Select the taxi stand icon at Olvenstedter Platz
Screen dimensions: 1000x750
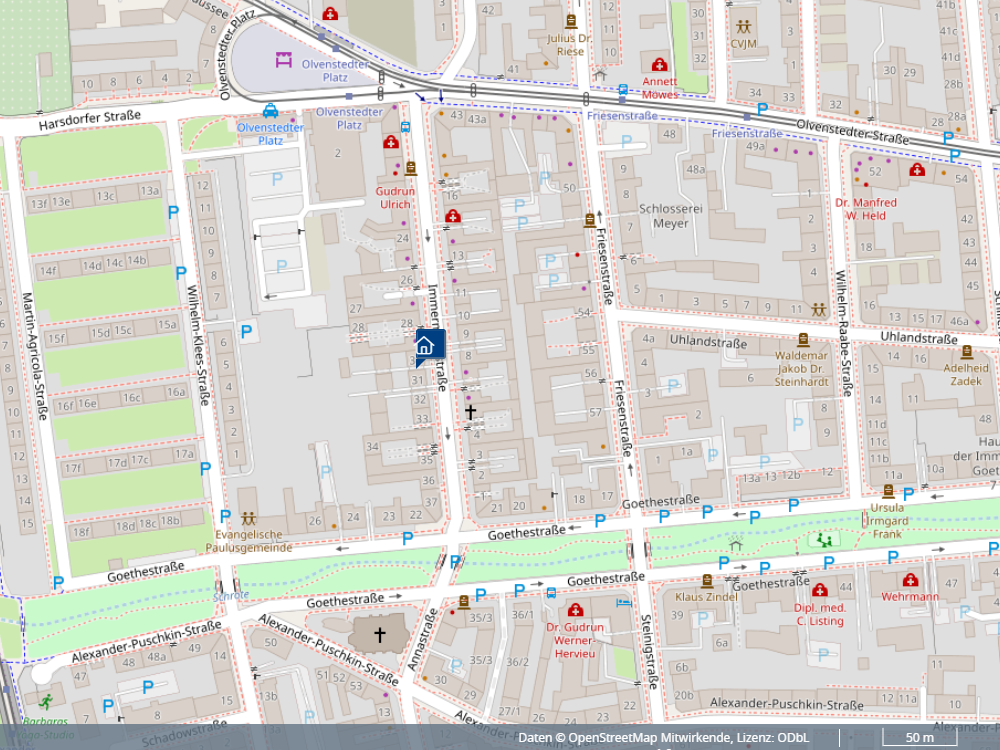click(270, 111)
